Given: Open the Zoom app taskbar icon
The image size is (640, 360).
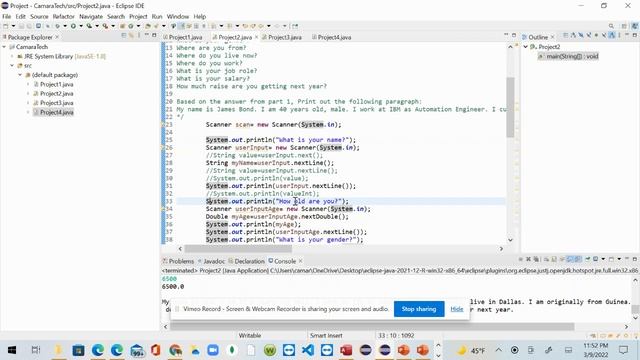Looking at the screenshot, I should point(213,350).
